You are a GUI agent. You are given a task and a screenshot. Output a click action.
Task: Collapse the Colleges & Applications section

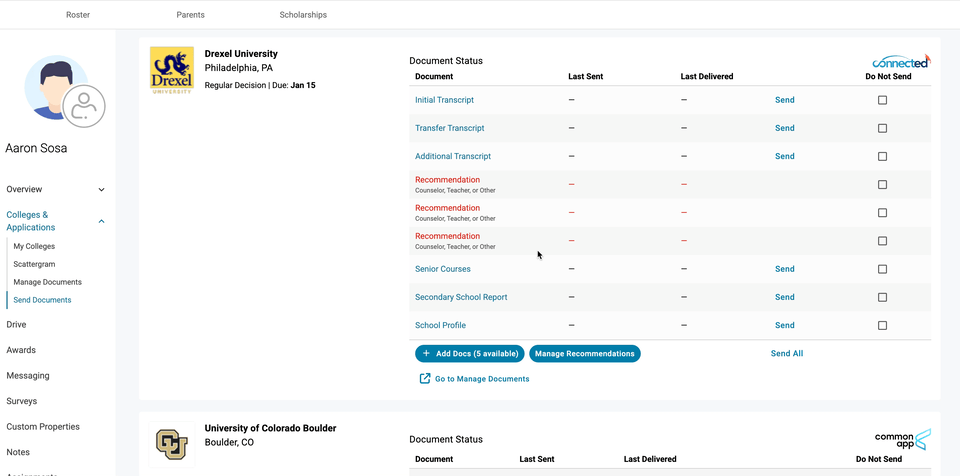[x=101, y=221]
